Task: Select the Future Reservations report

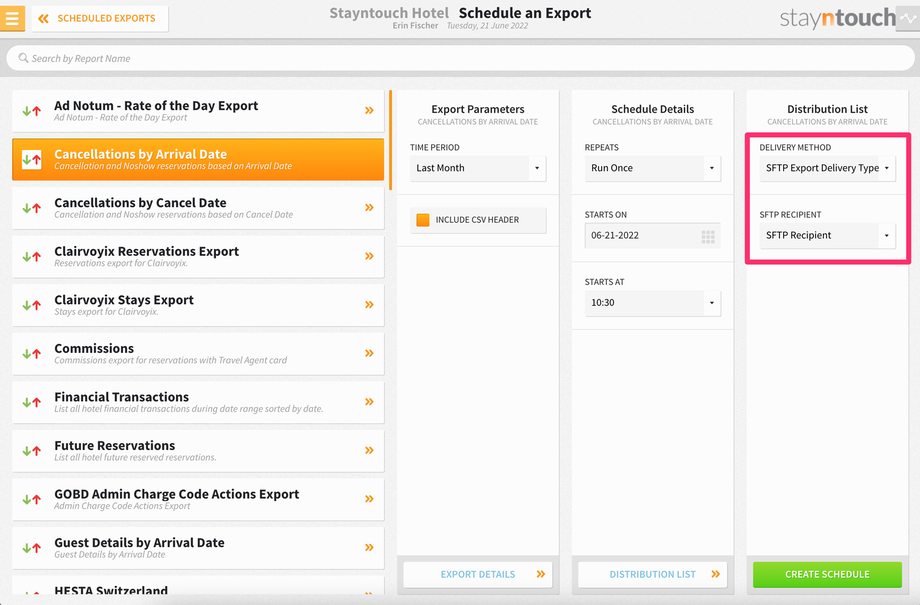Action: point(198,451)
